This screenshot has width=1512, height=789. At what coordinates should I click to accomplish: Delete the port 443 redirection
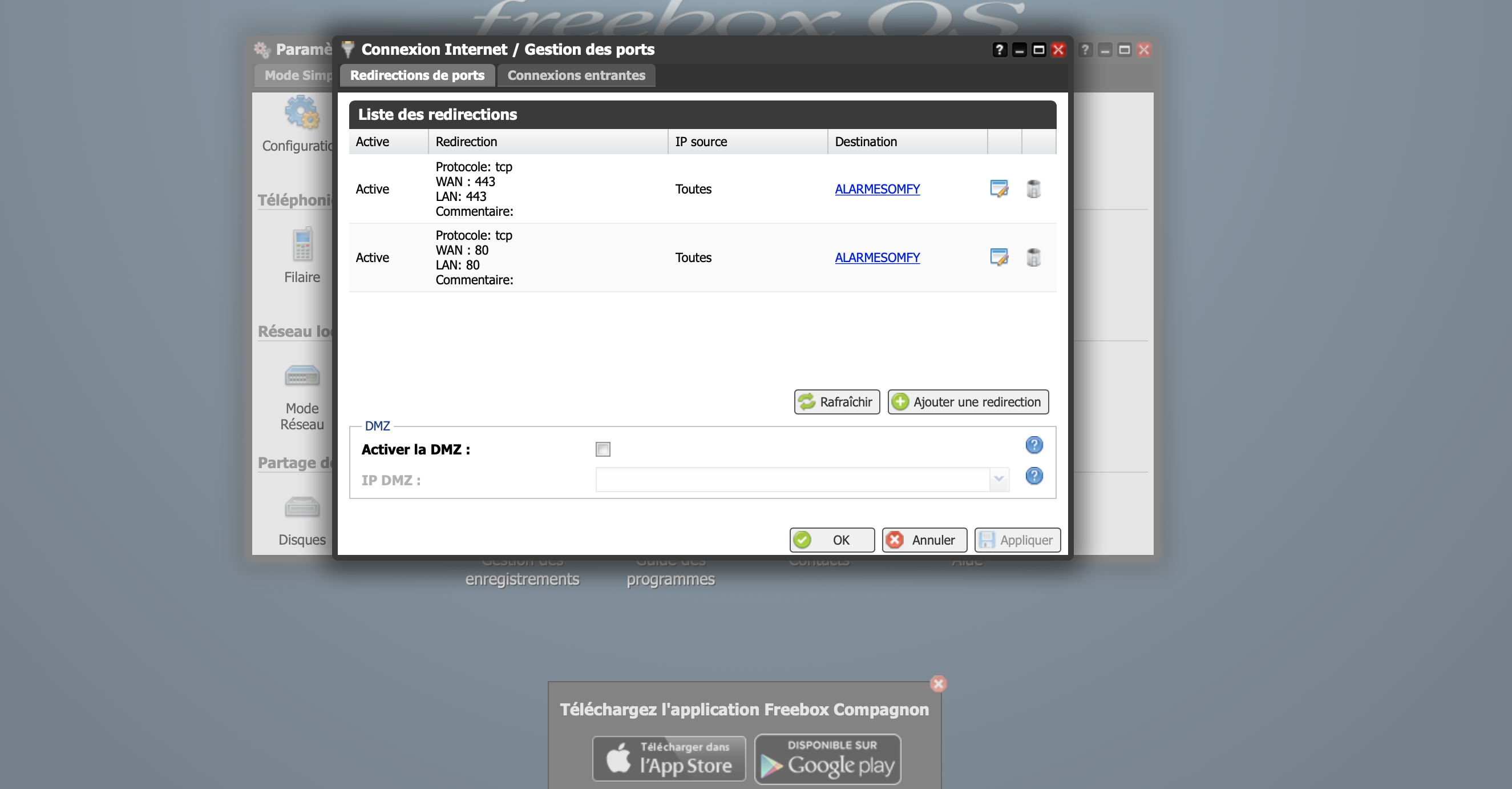click(1033, 189)
